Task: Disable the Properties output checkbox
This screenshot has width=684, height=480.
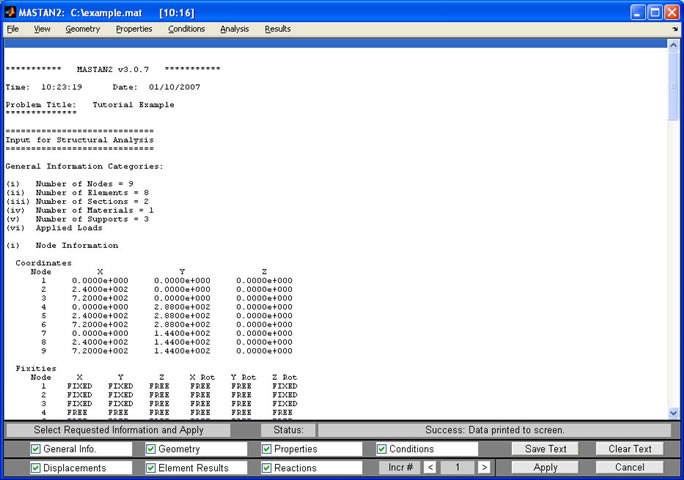Action: click(x=267, y=449)
